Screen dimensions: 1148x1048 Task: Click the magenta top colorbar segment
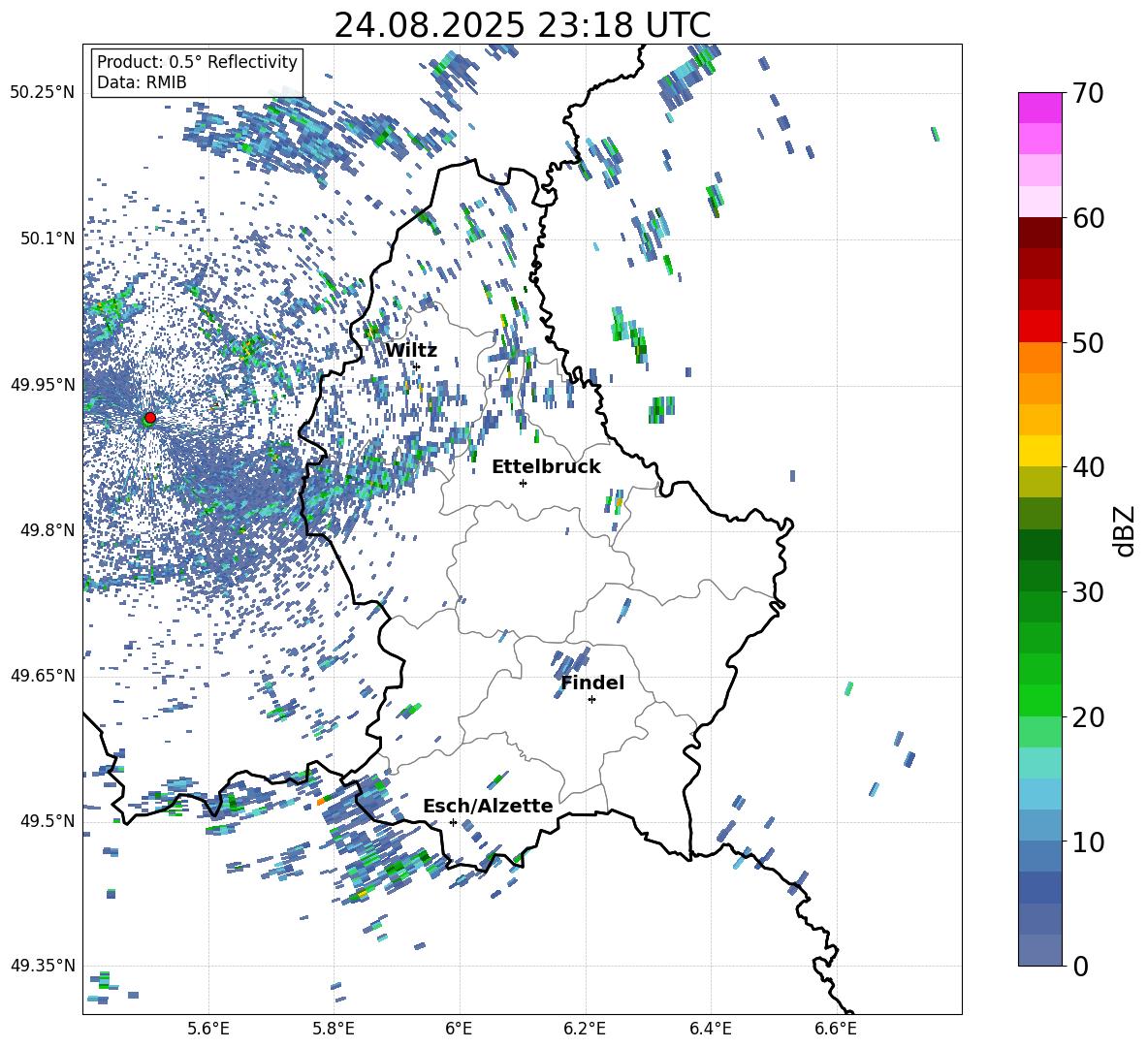click(x=1039, y=108)
